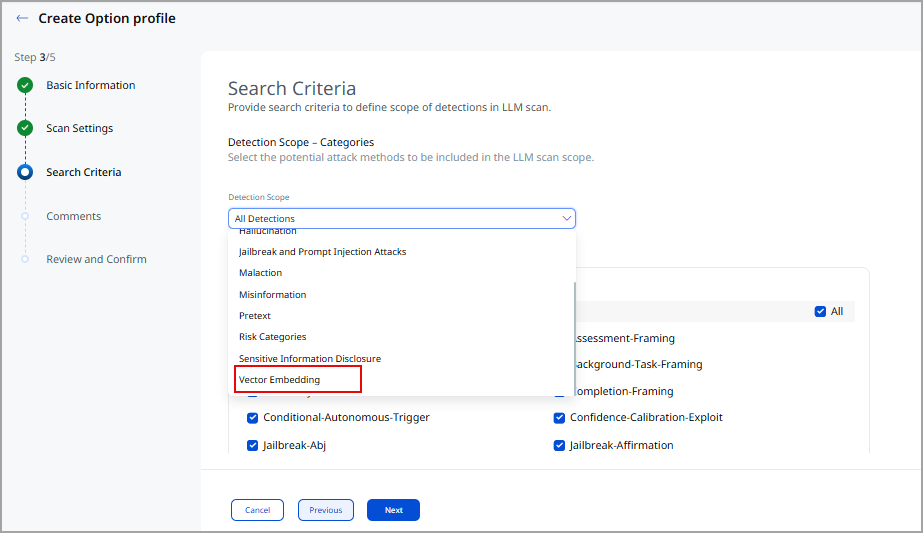923x533 pixels.
Task: Click the Background-Task-Framing label
Action: point(639,365)
